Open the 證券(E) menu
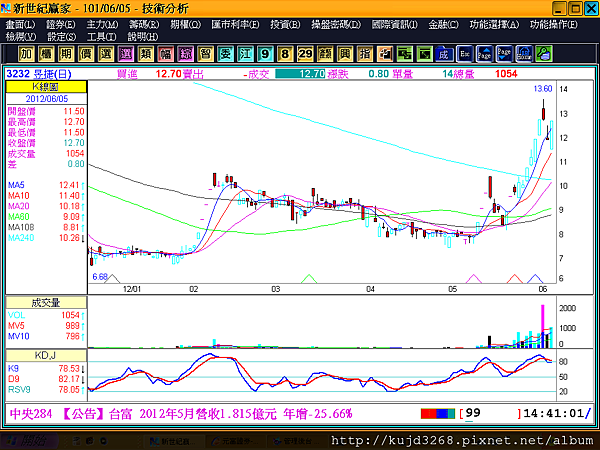The width and height of the screenshot is (600, 450). (60, 25)
